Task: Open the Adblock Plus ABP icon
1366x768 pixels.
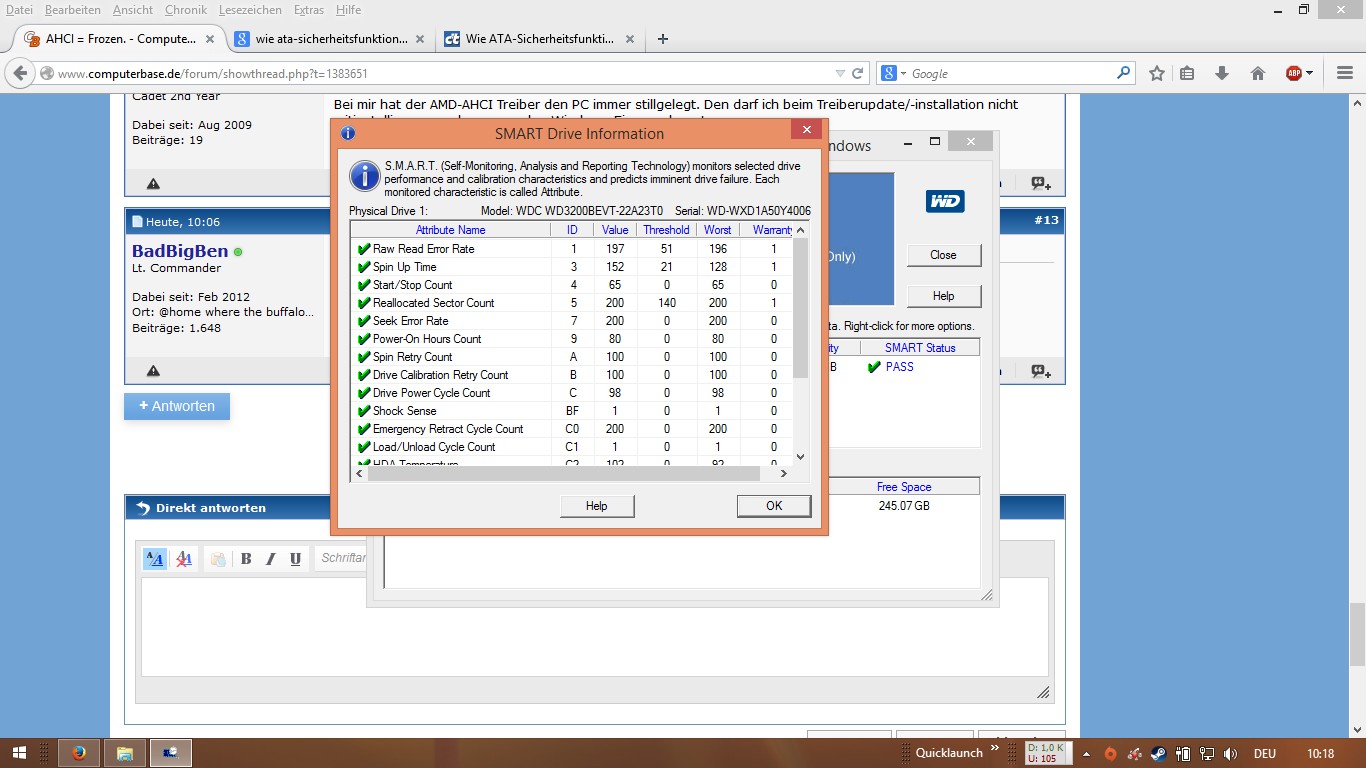Action: point(1294,73)
